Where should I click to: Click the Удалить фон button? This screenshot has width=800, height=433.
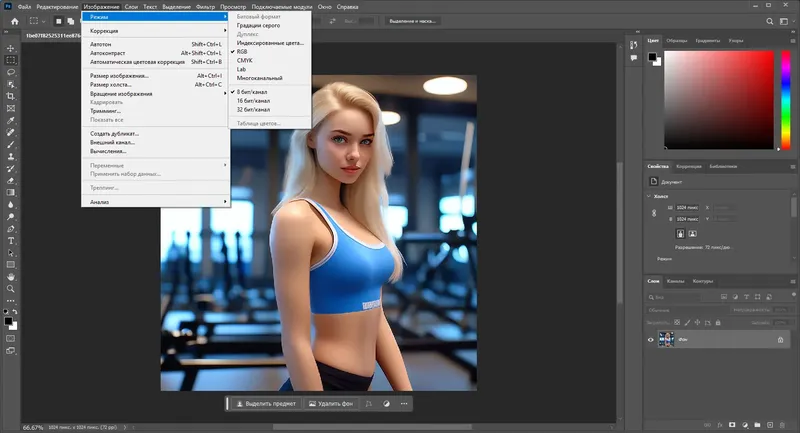coord(332,404)
